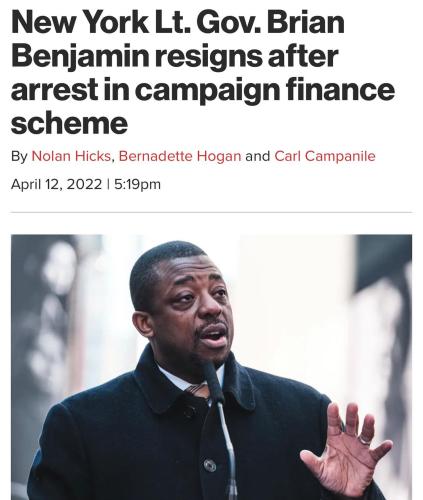423x500 pixels.
Task: Click the April 12, 2022 publication date
Action: (x=56, y=184)
